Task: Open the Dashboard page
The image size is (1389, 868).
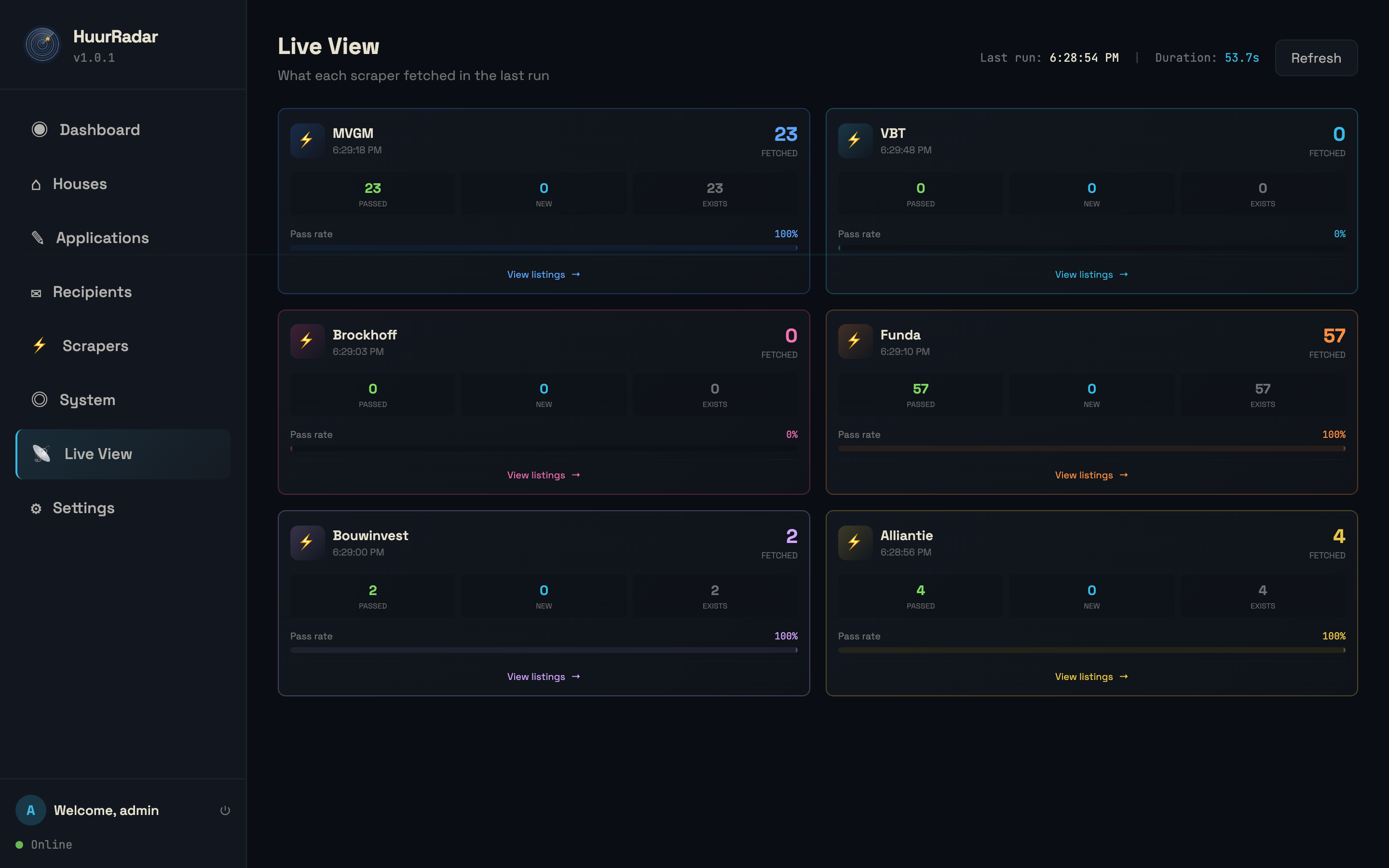Action: coord(123,130)
